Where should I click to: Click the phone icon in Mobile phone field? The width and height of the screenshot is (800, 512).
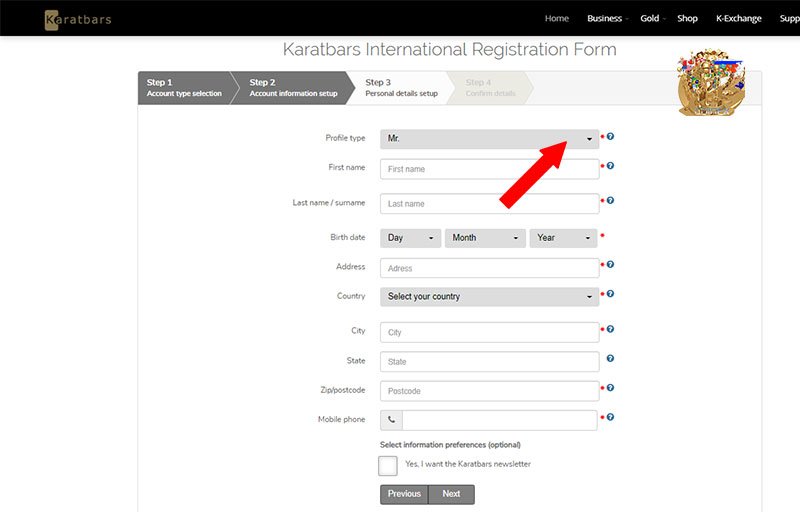(391, 420)
